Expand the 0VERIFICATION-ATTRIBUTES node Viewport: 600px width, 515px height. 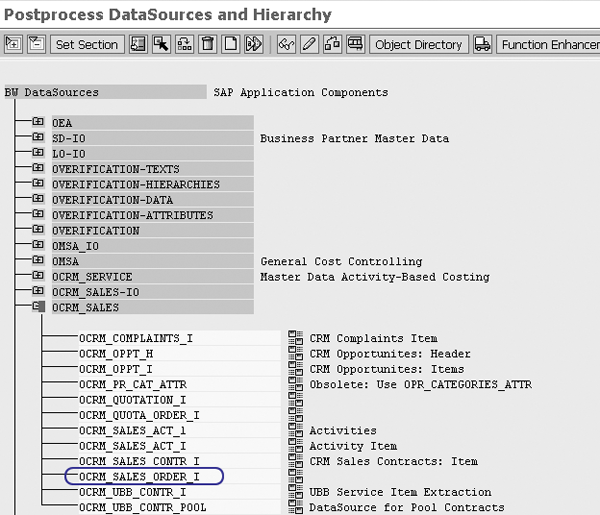pos(38,214)
